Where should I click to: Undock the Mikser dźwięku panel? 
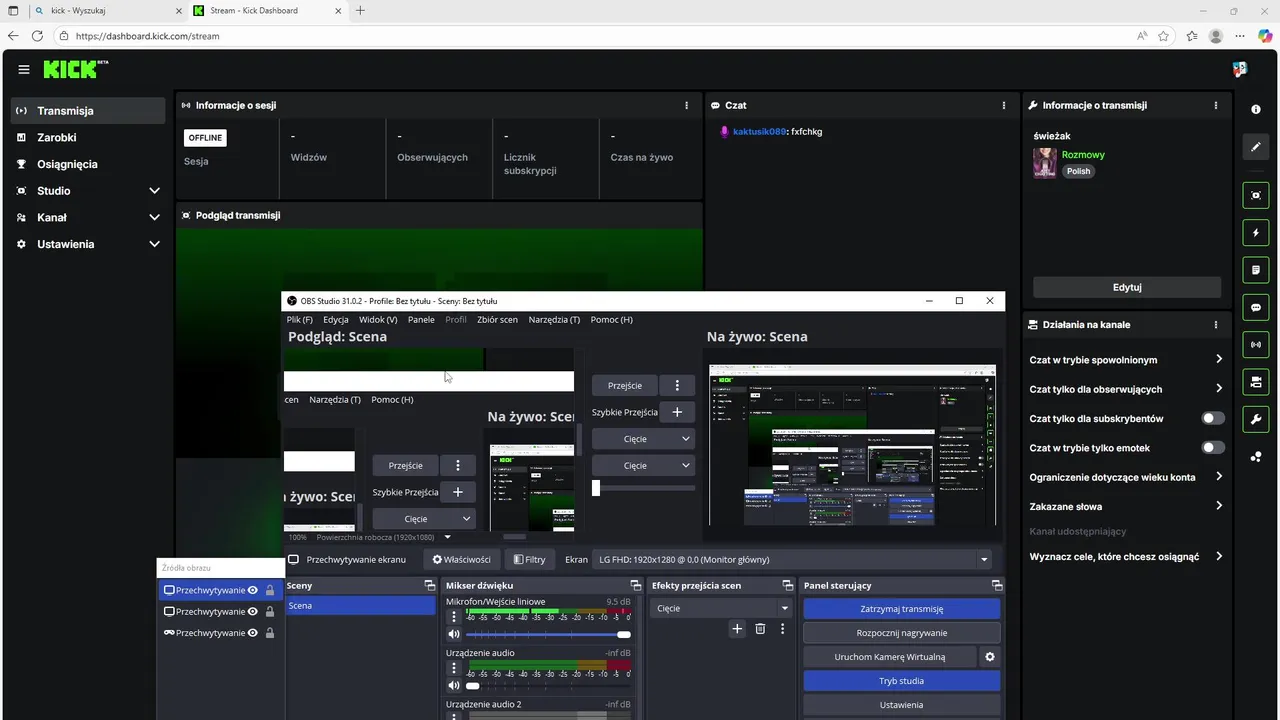click(x=635, y=586)
